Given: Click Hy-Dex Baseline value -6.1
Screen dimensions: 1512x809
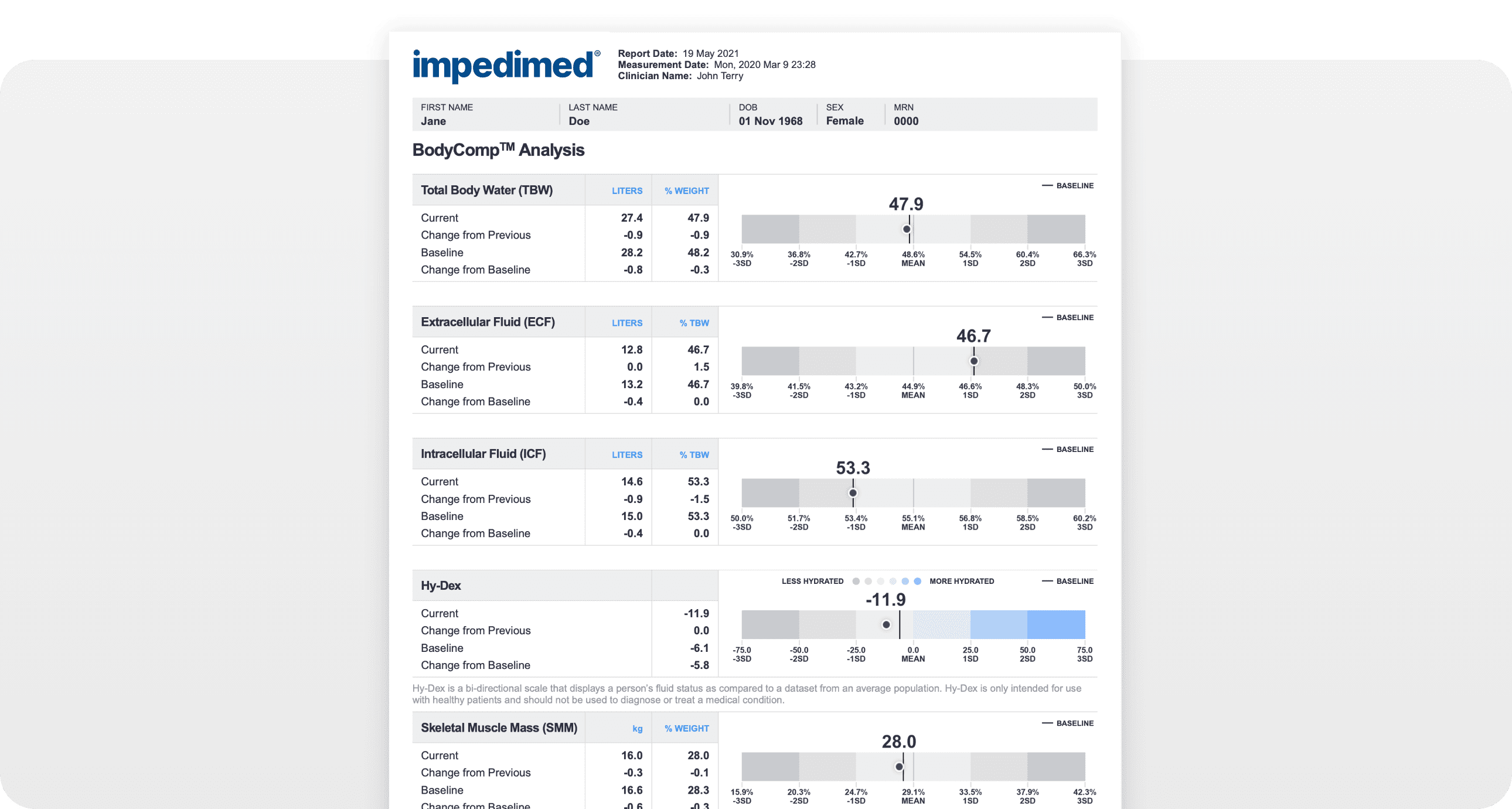Looking at the screenshot, I should 699,648.
